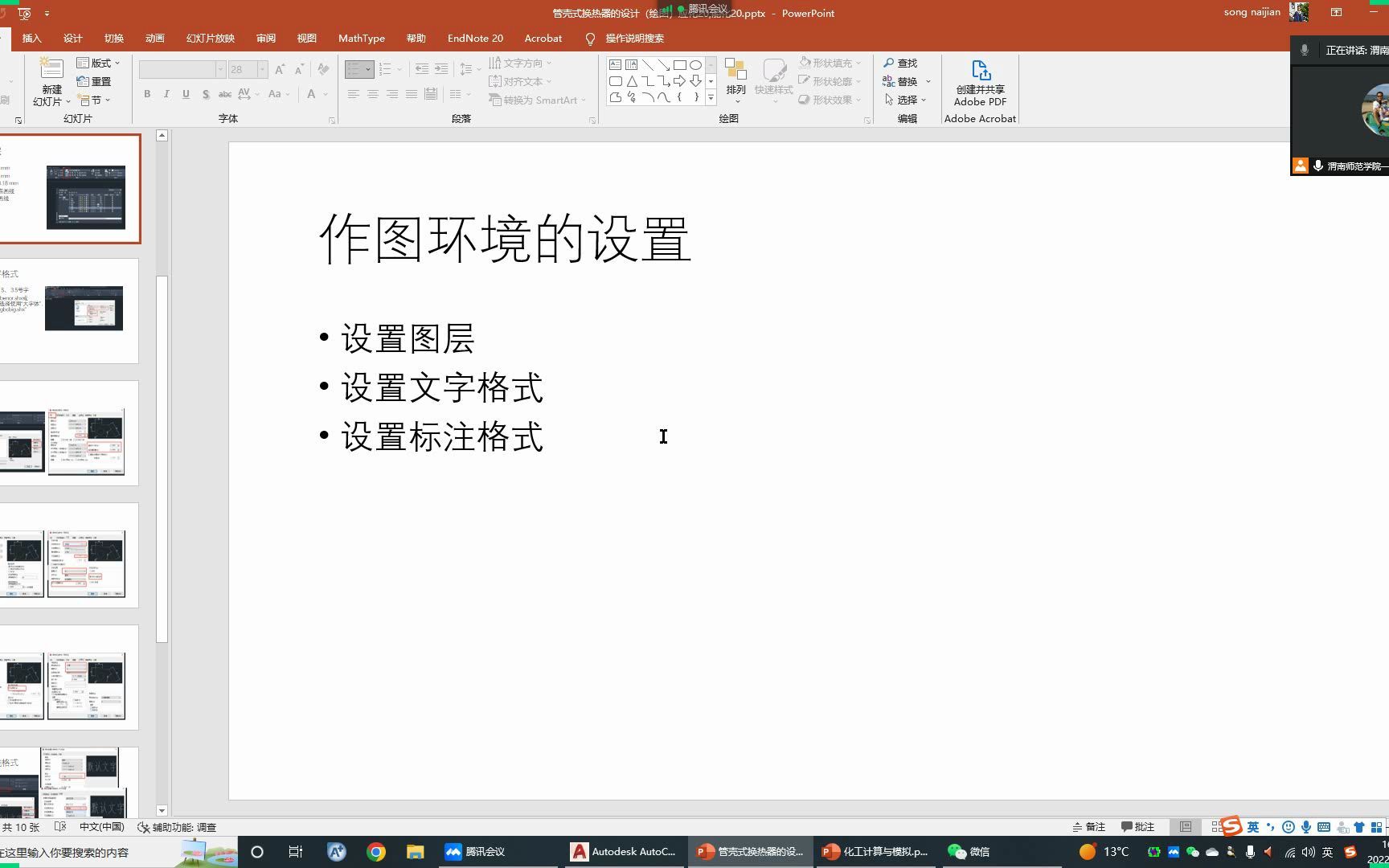Toggle Underline formatting
1389x868 pixels.
point(186,94)
